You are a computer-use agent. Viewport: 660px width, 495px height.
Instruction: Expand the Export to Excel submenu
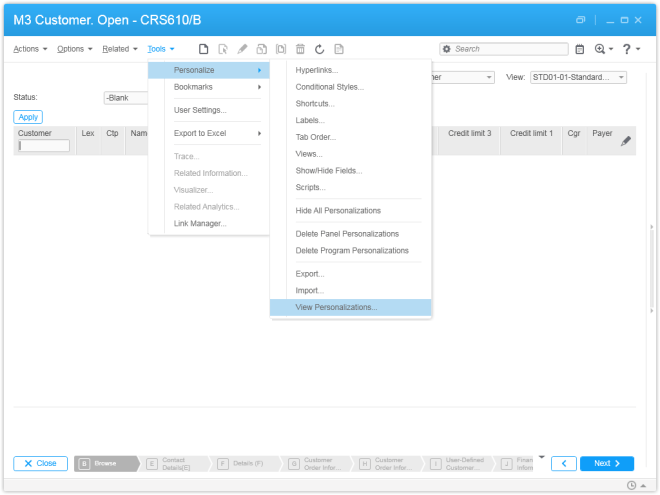tap(209, 133)
